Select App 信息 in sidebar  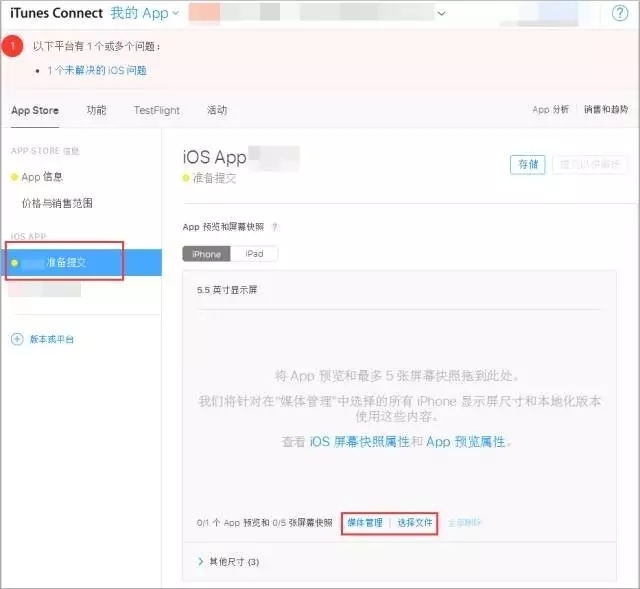tap(42, 177)
